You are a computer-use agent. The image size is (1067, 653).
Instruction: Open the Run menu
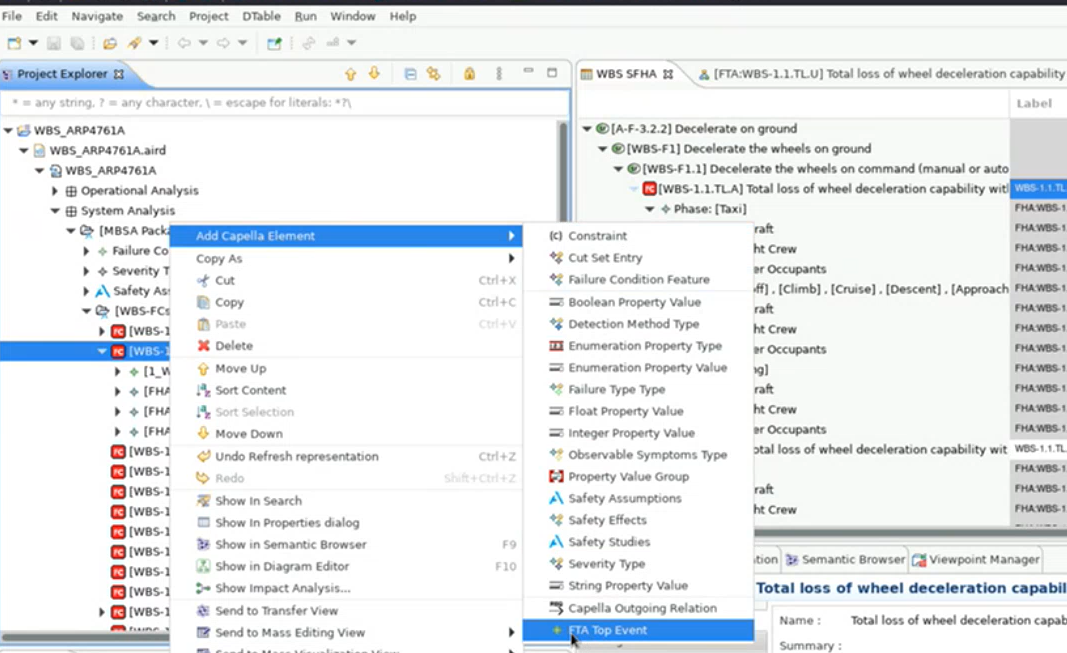(306, 16)
